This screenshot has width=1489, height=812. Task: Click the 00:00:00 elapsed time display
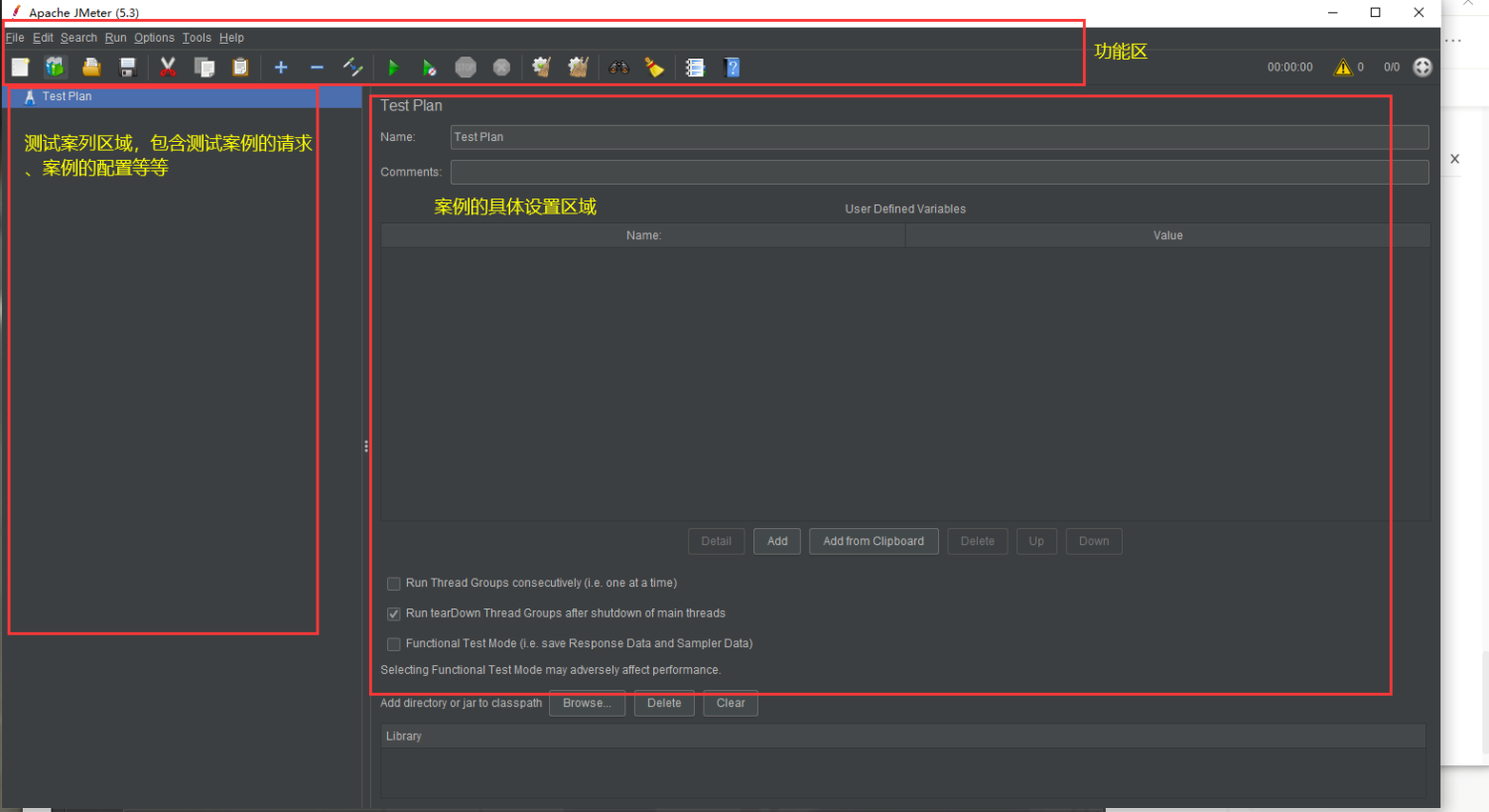pyautogui.click(x=1289, y=68)
